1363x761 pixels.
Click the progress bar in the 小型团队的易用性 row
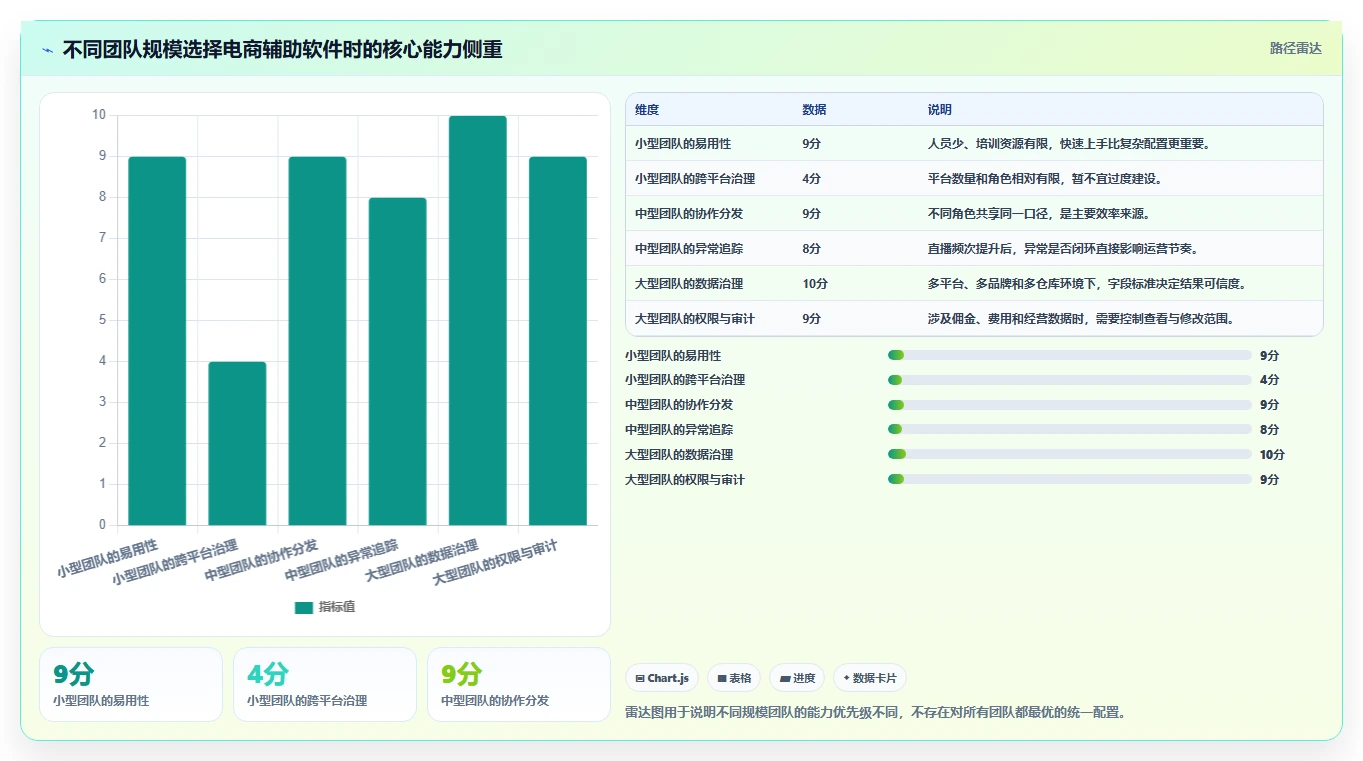pyautogui.click(x=1069, y=355)
